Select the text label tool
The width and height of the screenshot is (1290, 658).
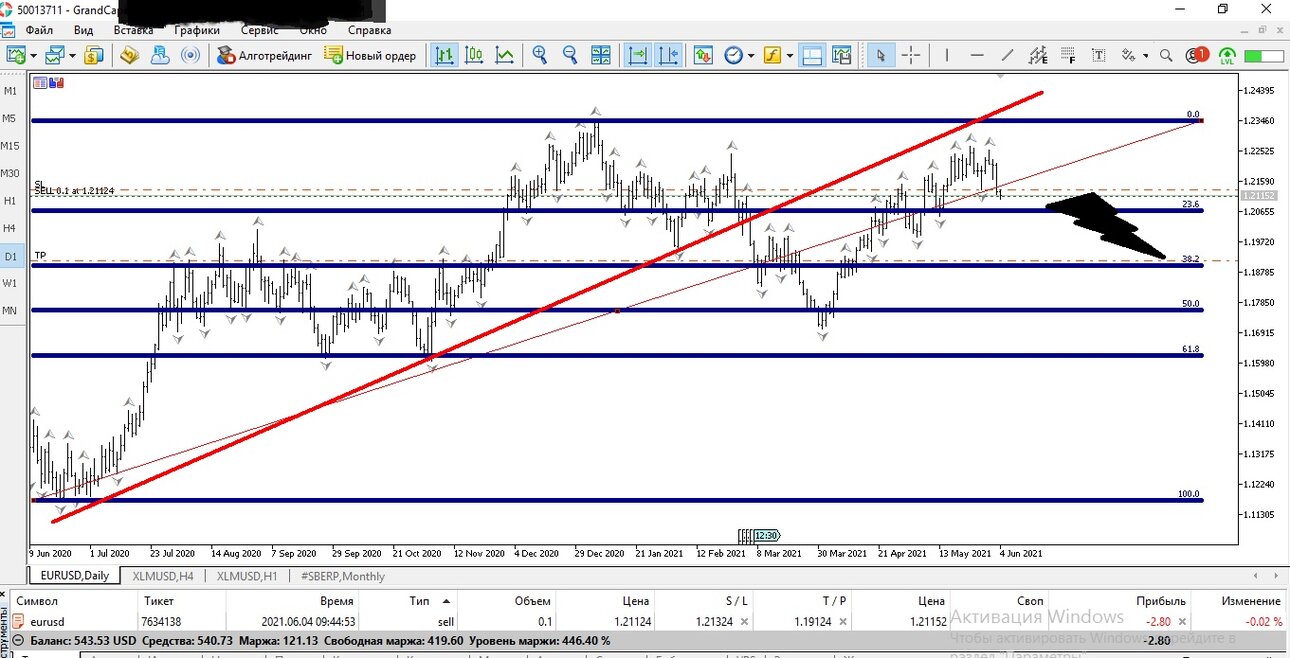click(x=1098, y=55)
